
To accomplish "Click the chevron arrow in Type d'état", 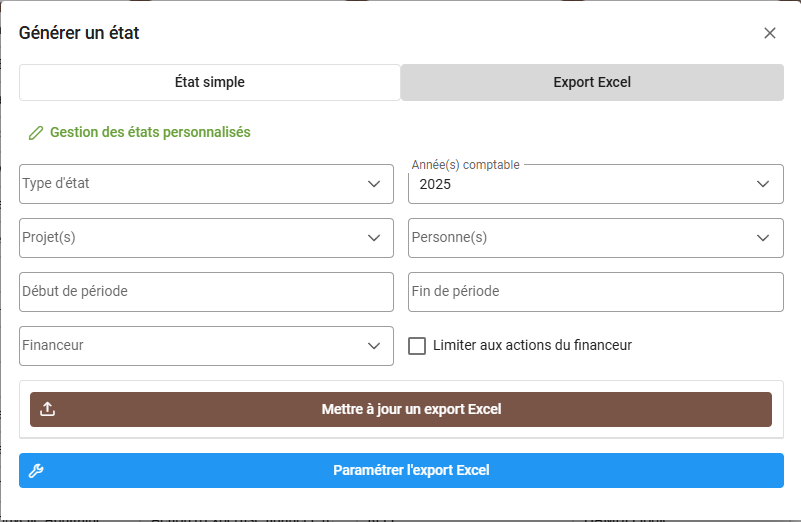I will [x=374, y=184].
